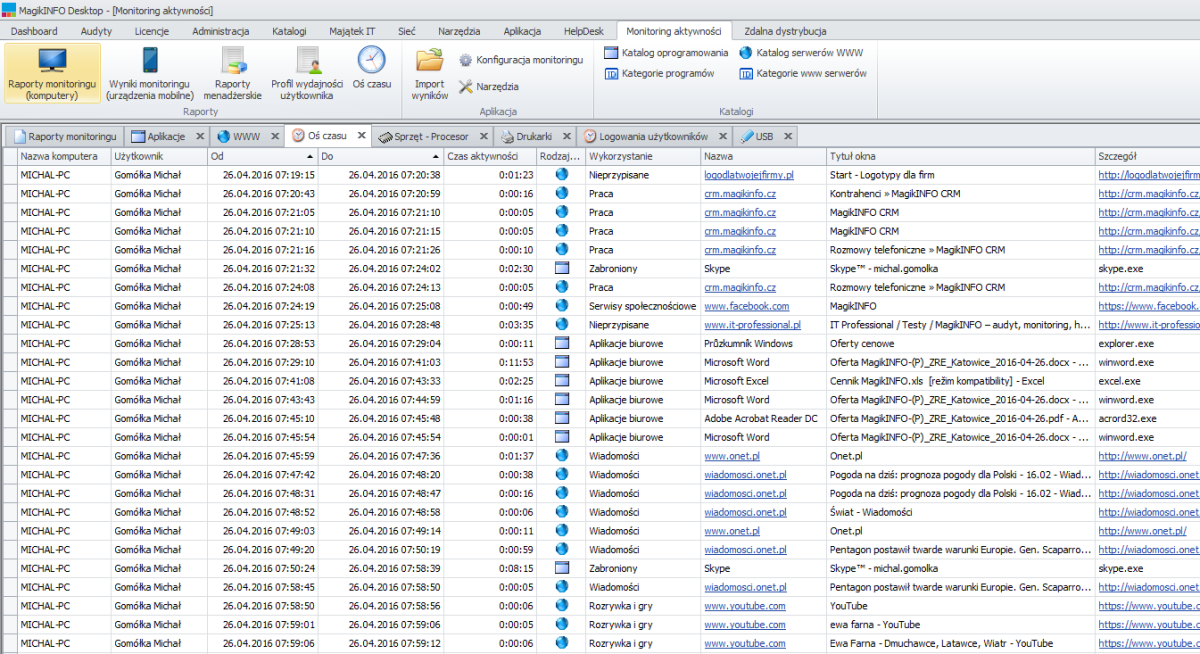1200x654 pixels.
Task: Open Kategorie programów
Action: click(660, 73)
